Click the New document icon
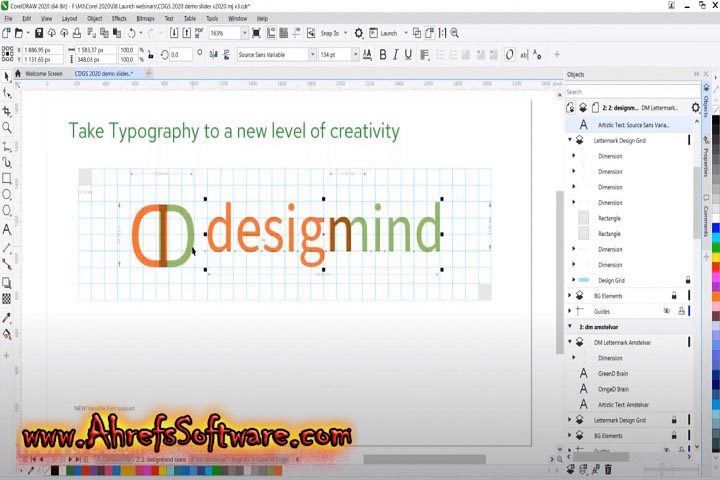The image size is (720, 480). pyautogui.click(x=6, y=33)
